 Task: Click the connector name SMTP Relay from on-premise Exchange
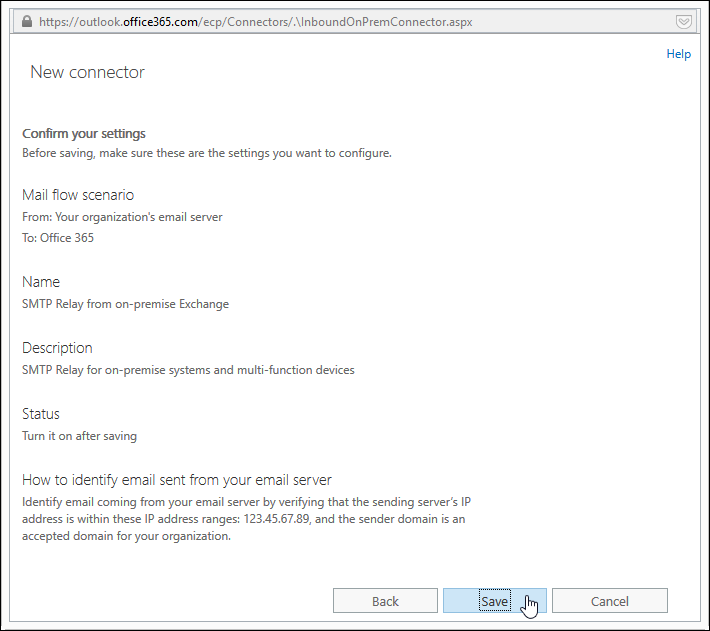pyautogui.click(x=125, y=304)
